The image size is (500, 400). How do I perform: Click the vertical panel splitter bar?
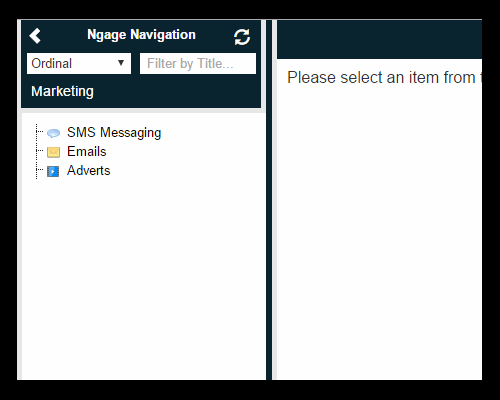click(x=269, y=200)
